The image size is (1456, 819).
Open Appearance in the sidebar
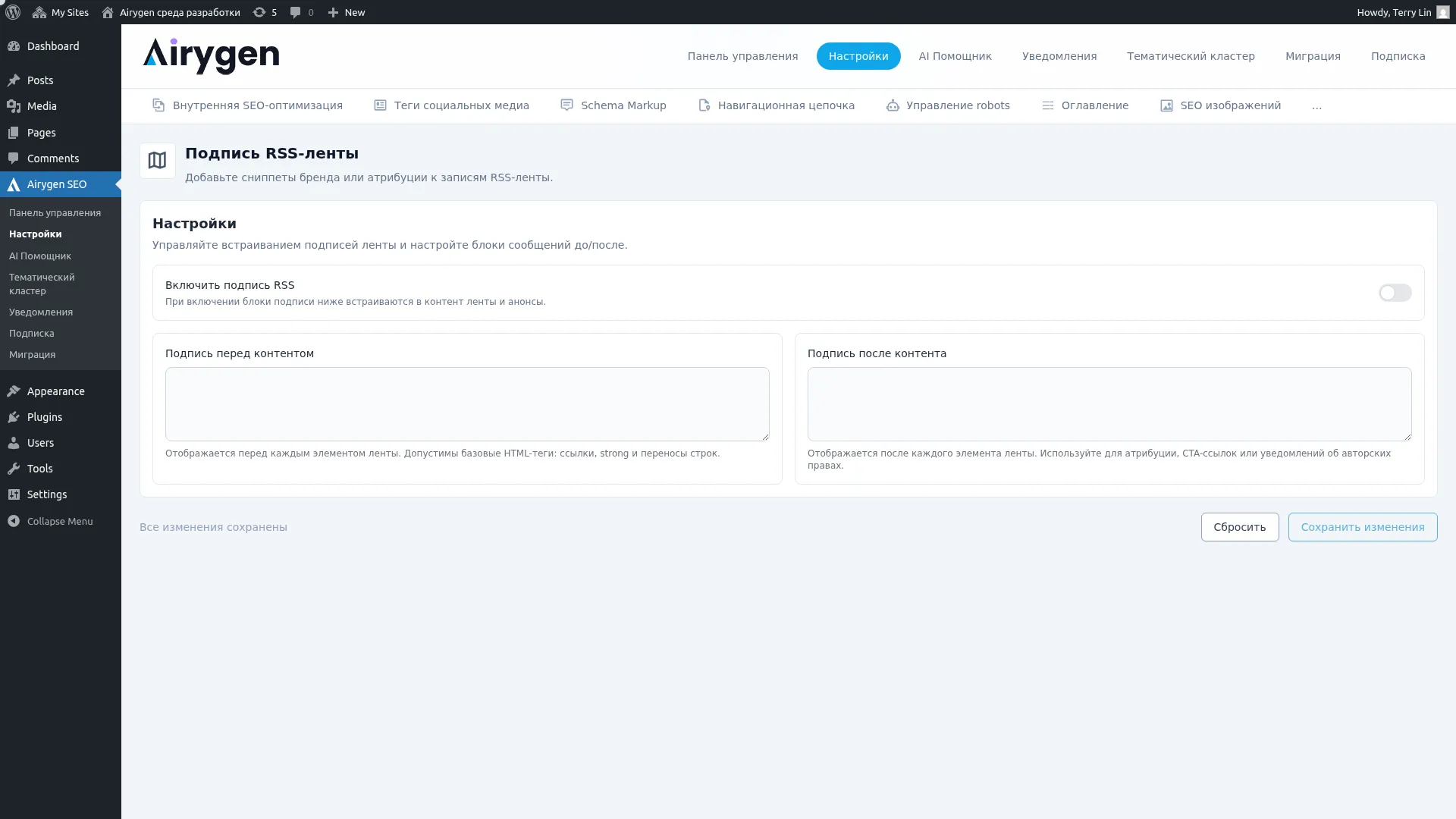(x=61, y=391)
